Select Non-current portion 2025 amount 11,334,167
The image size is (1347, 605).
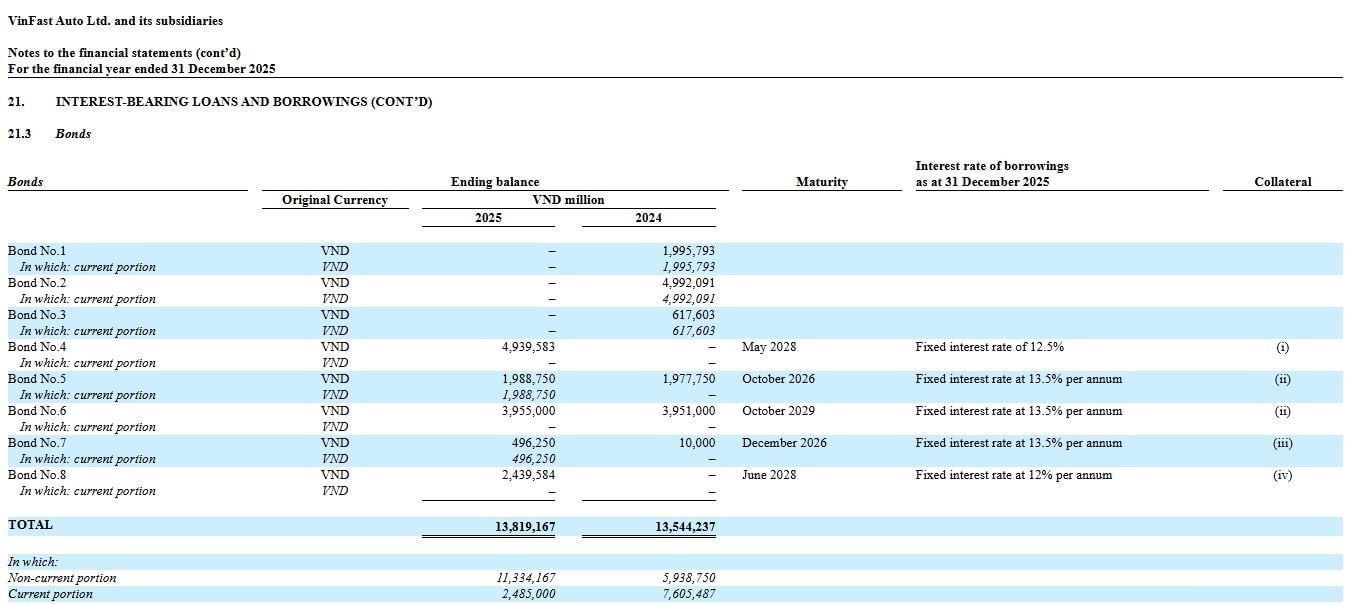coord(526,578)
